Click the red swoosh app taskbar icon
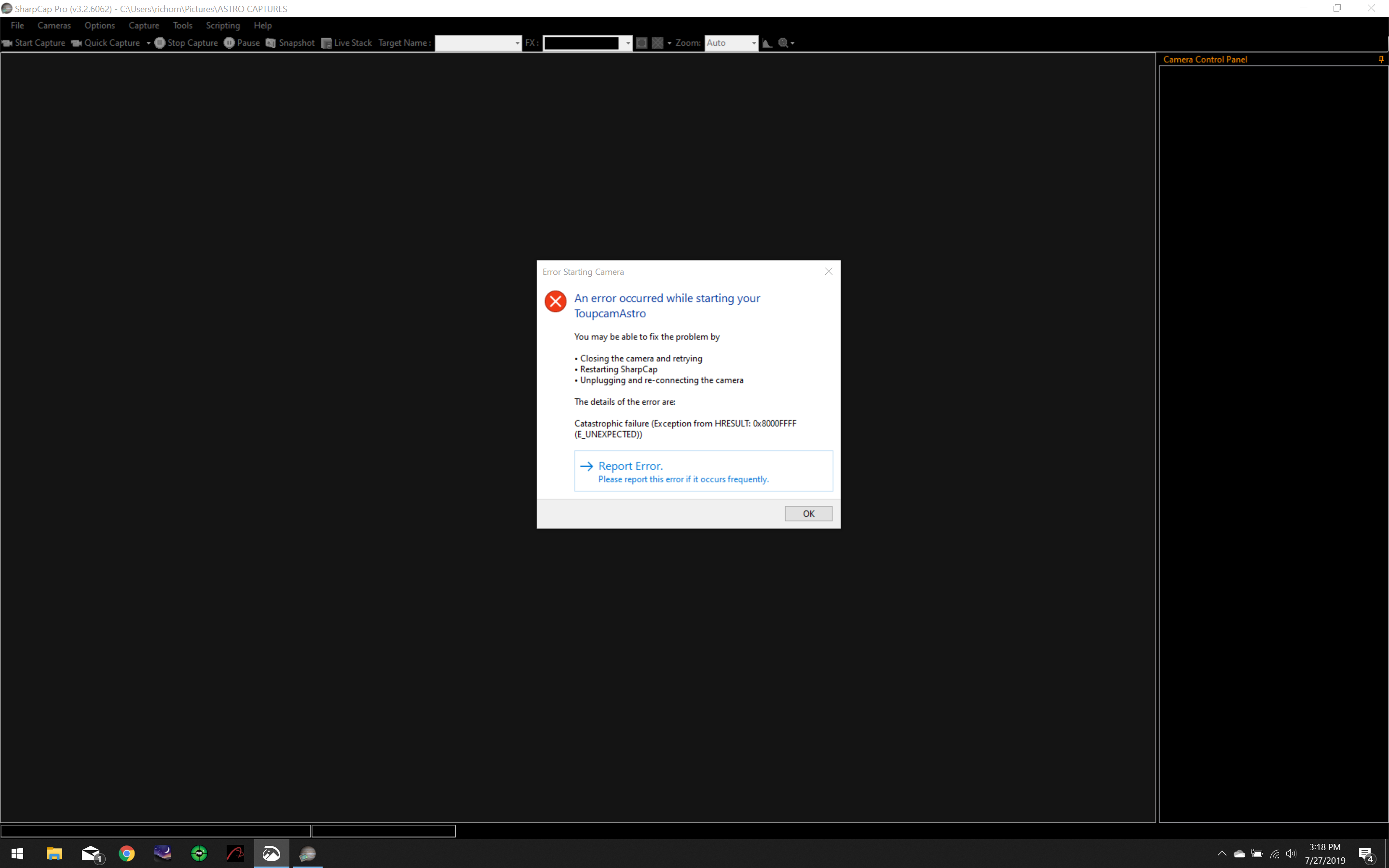The image size is (1389, 868). (235, 854)
